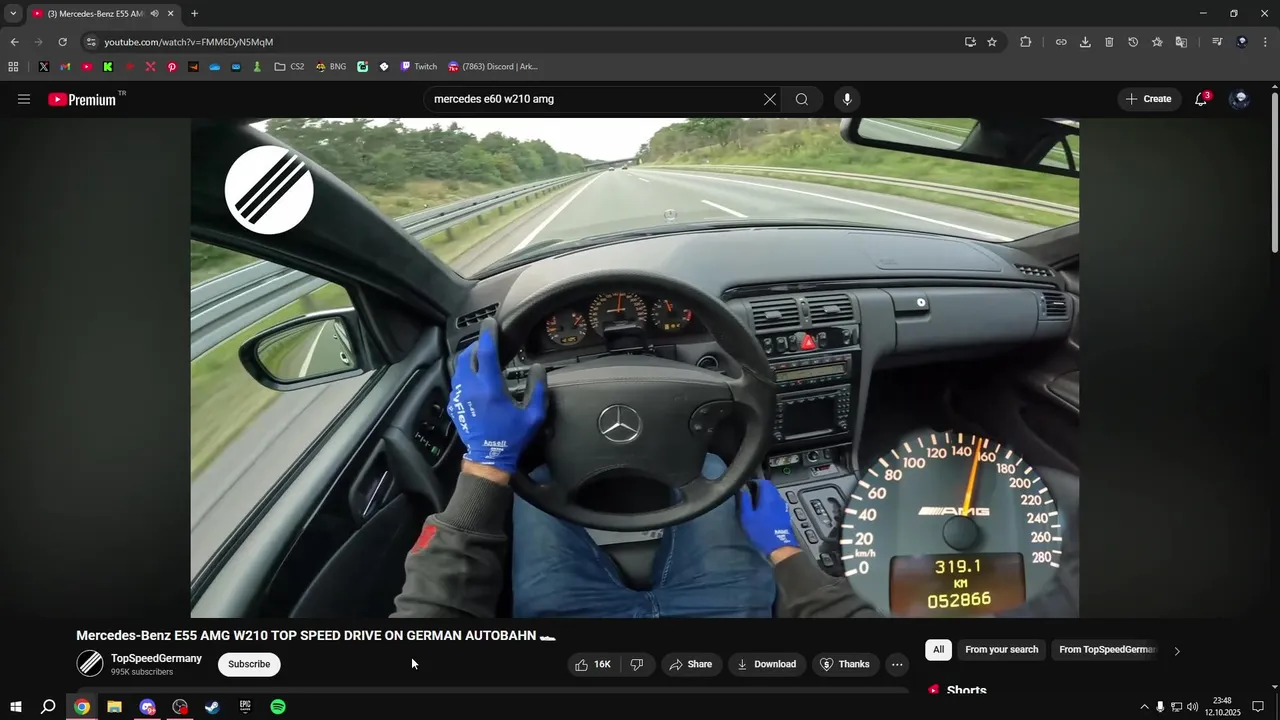Open the CS2 bookmarks folder

(289, 67)
